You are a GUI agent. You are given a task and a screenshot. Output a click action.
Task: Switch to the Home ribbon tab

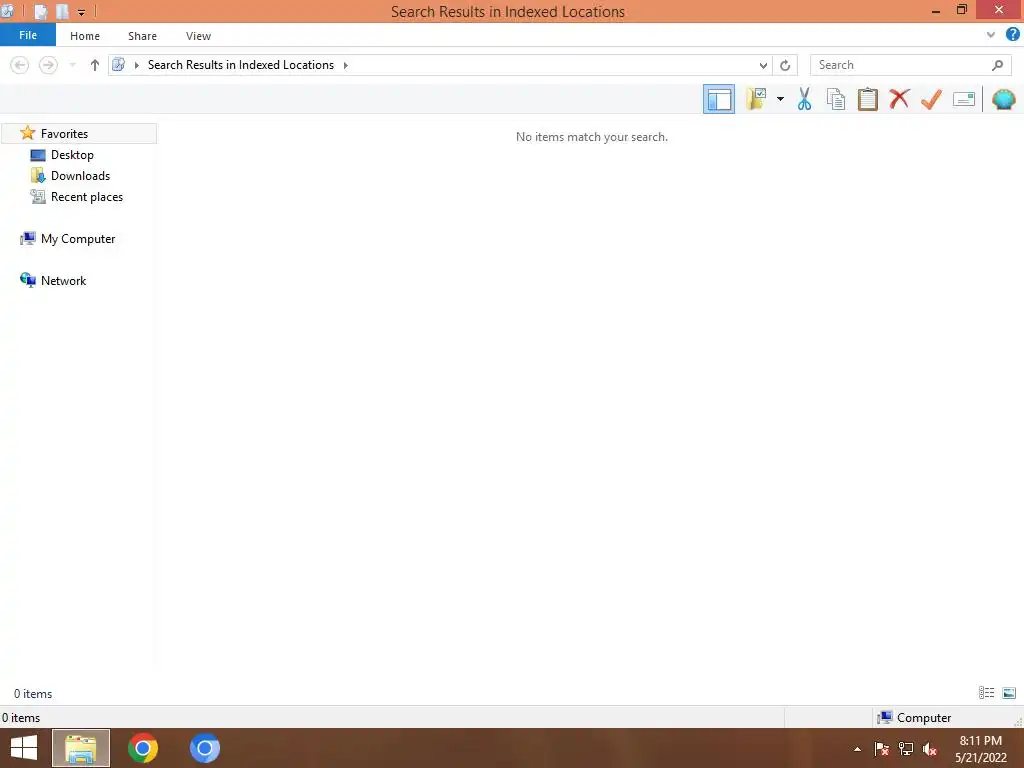point(85,36)
